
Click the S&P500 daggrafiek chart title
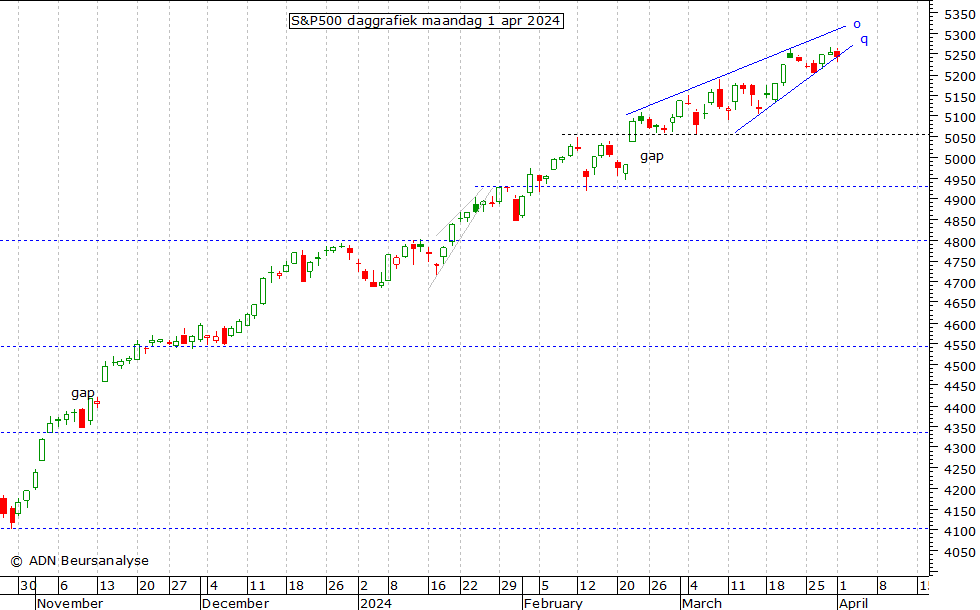(425, 20)
